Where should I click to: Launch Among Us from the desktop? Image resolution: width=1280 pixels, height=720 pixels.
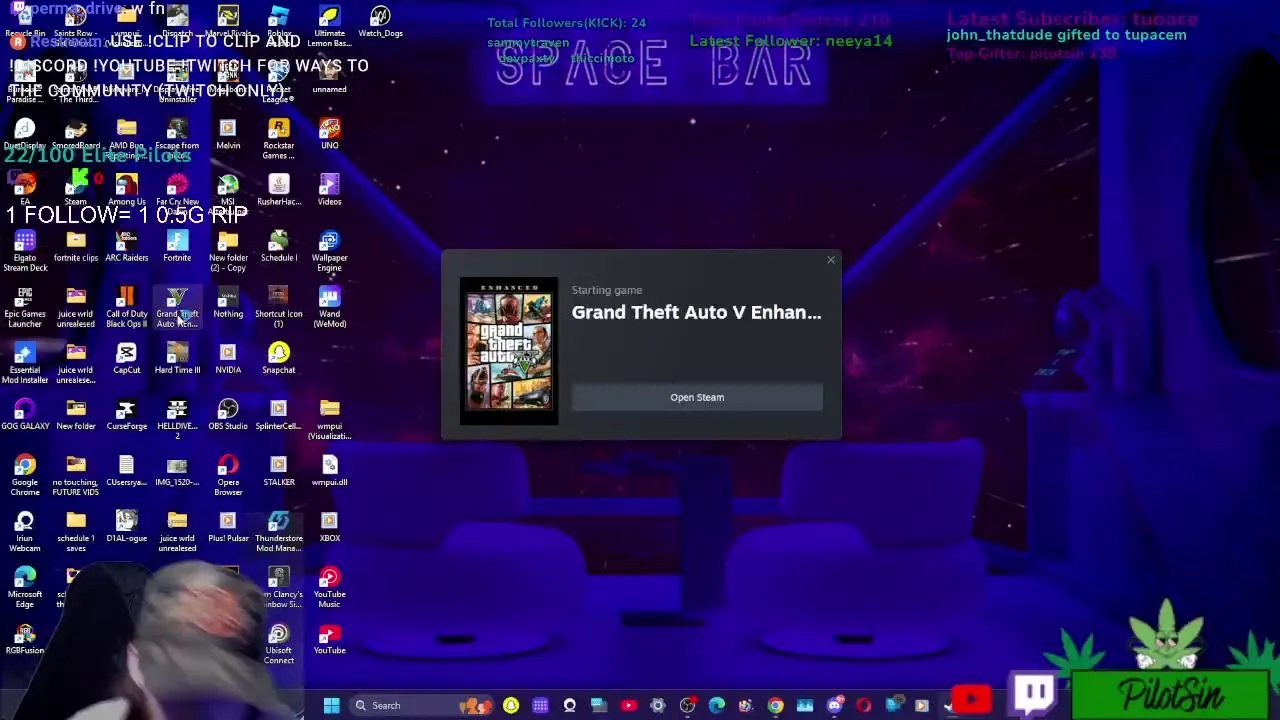tap(127, 188)
